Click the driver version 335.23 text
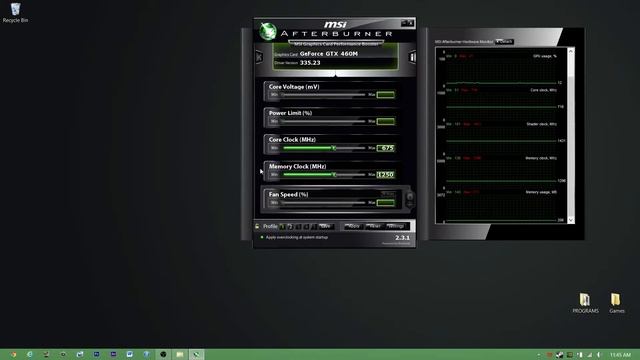The image size is (640, 360). tap(310, 62)
